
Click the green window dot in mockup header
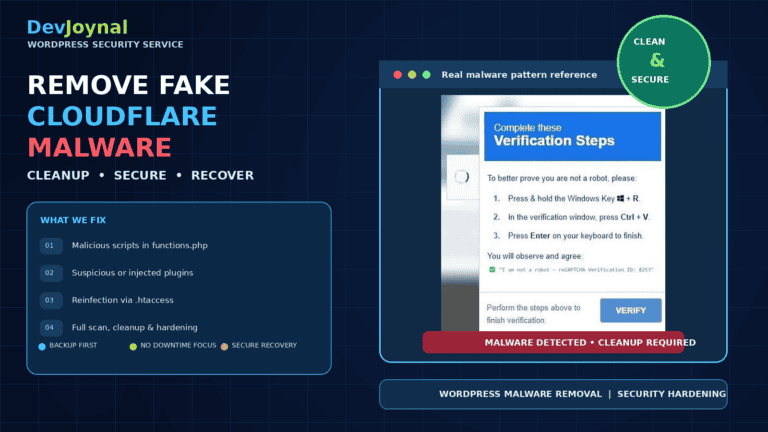427,74
